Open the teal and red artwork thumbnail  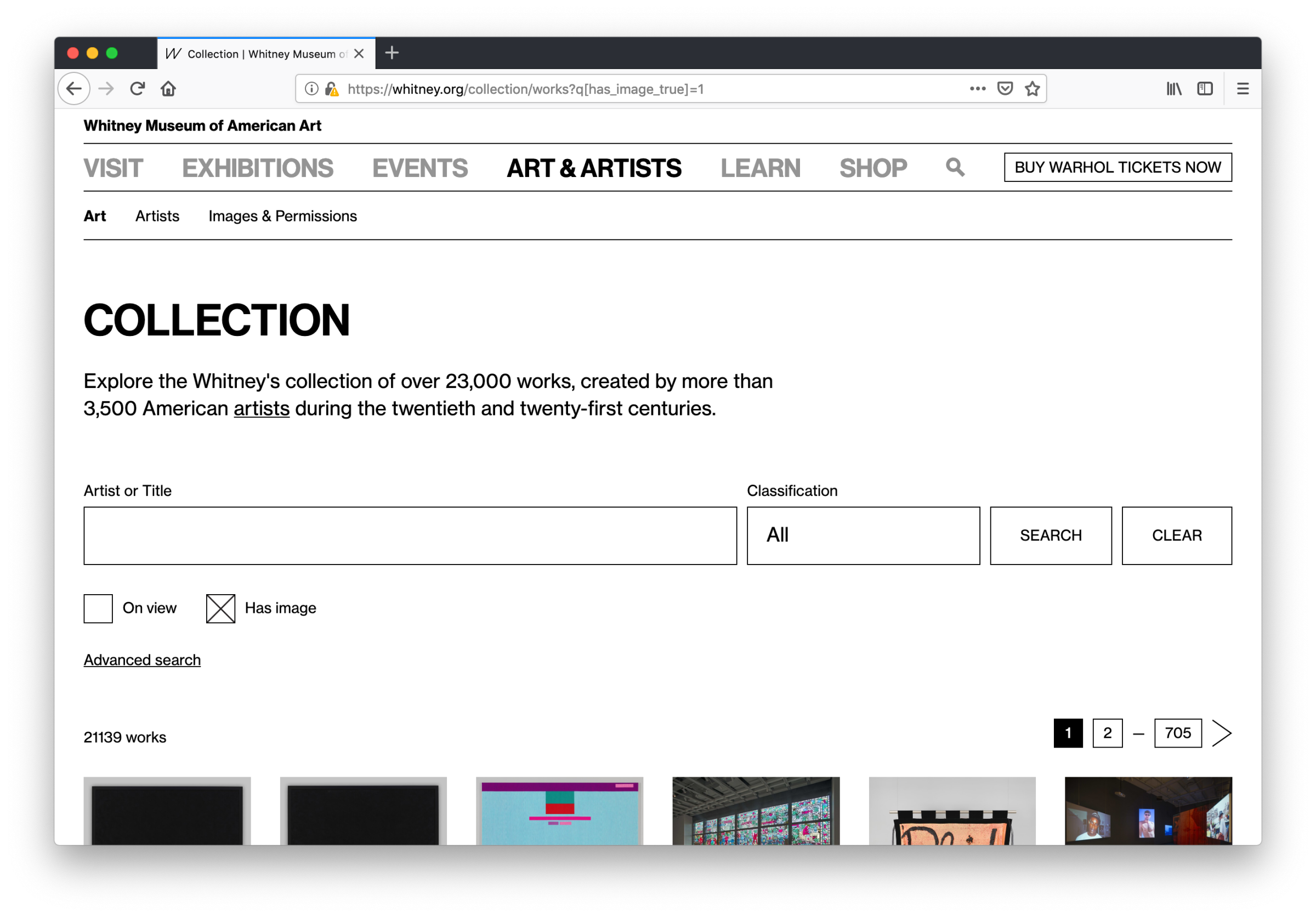(x=559, y=811)
